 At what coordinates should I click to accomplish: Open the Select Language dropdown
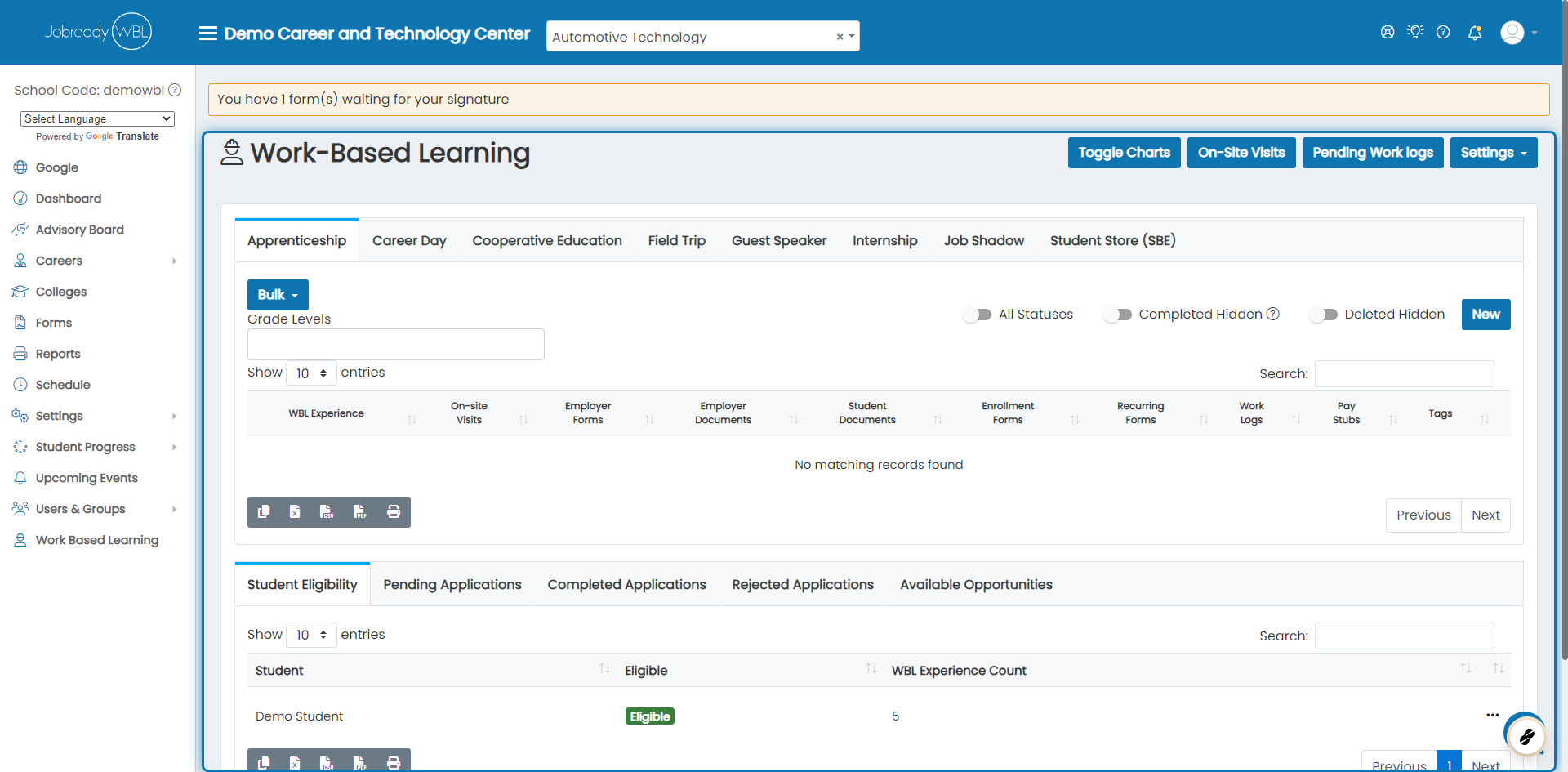coord(97,118)
